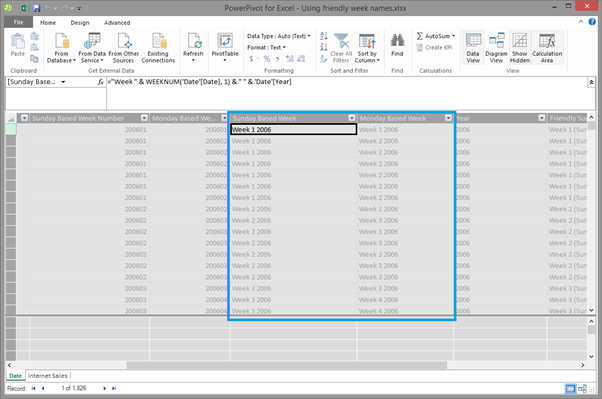Sort Z to A descending icon
The height and width of the screenshot is (399, 602).
tap(324, 47)
